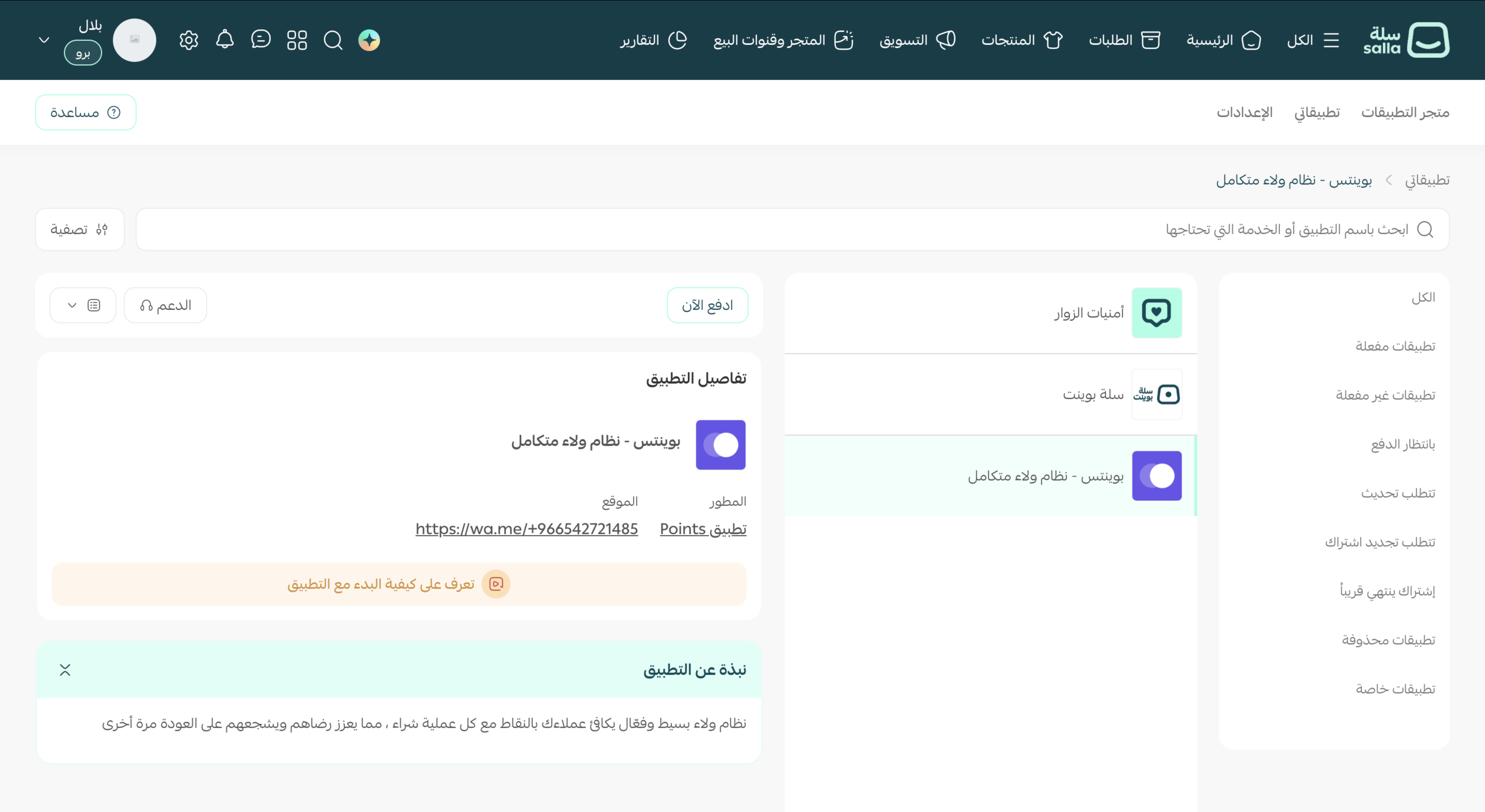Expand the account dropdown chevron
The width and height of the screenshot is (1485, 812).
click(44, 40)
